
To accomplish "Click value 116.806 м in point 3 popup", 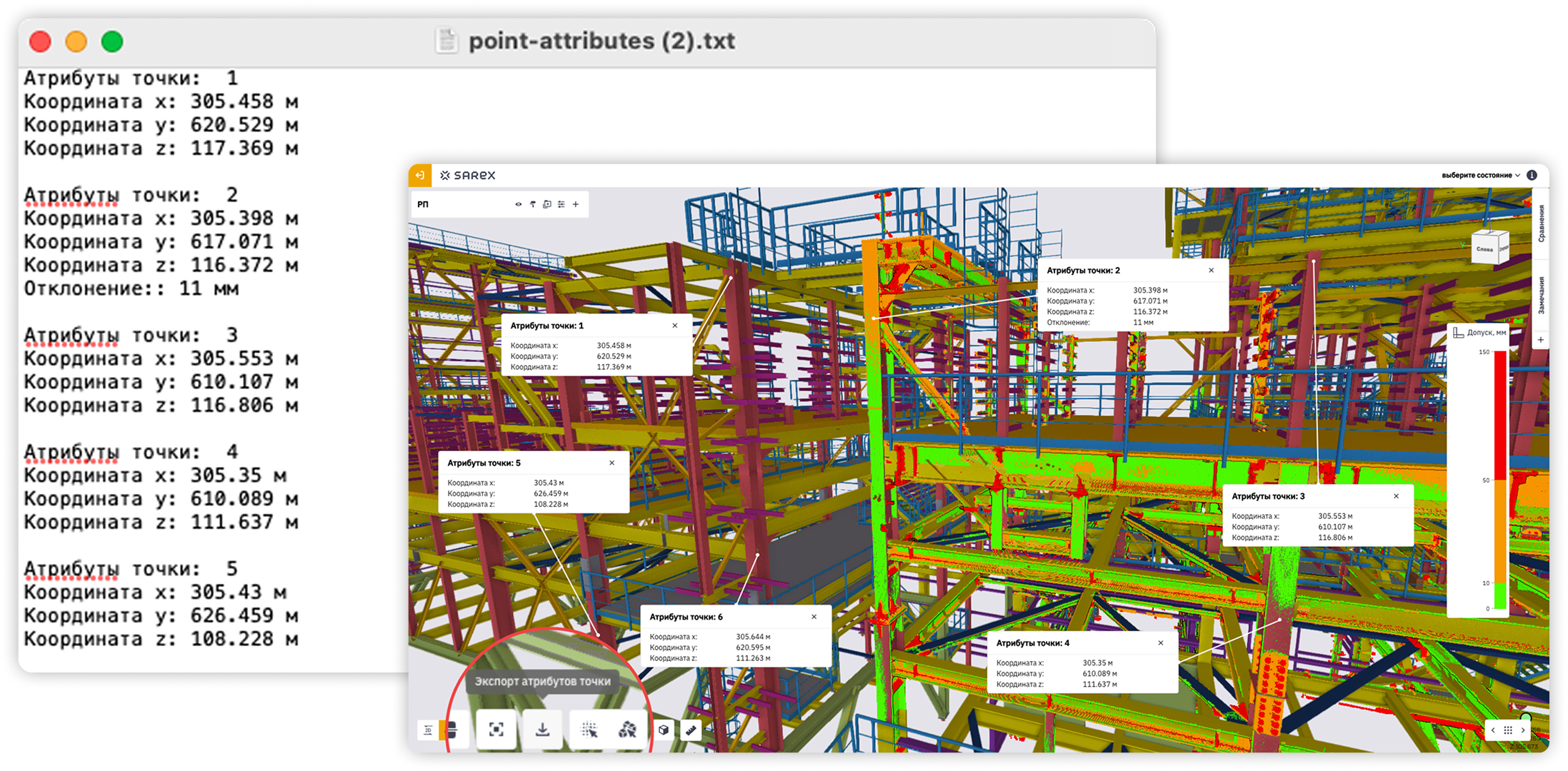I will 1335,538.
